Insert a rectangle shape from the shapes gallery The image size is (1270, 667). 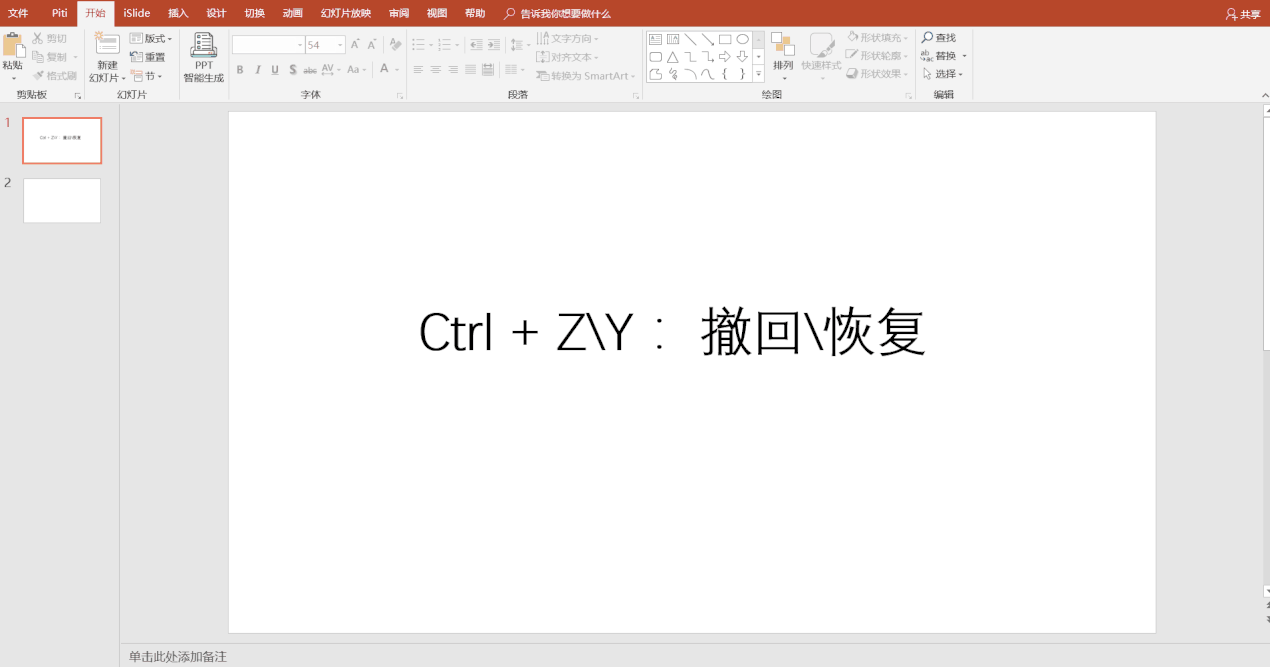(726, 38)
